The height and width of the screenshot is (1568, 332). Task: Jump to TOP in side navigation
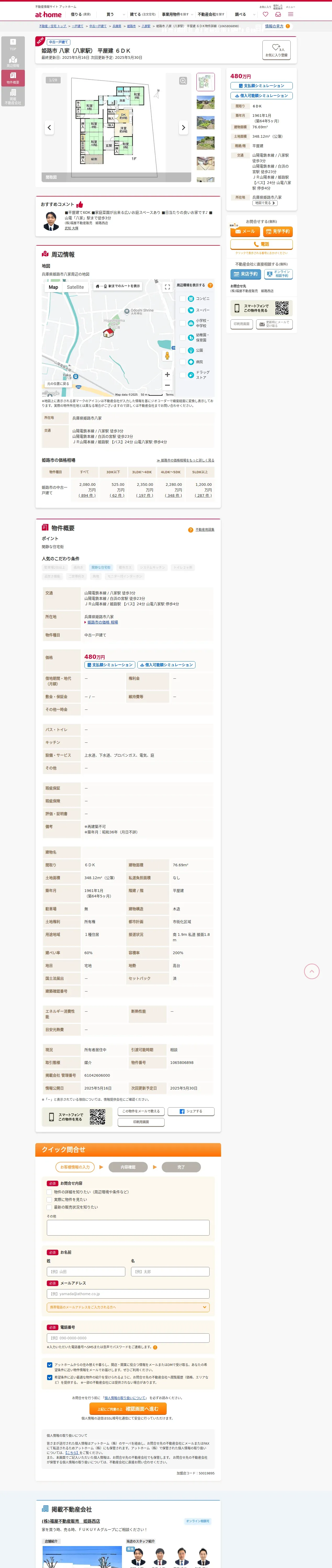click(13, 44)
